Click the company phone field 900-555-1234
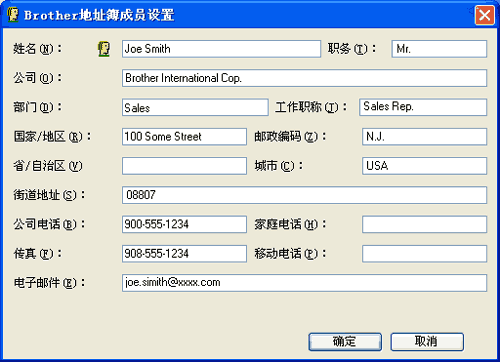This screenshot has width=500, height=362. tap(184, 224)
